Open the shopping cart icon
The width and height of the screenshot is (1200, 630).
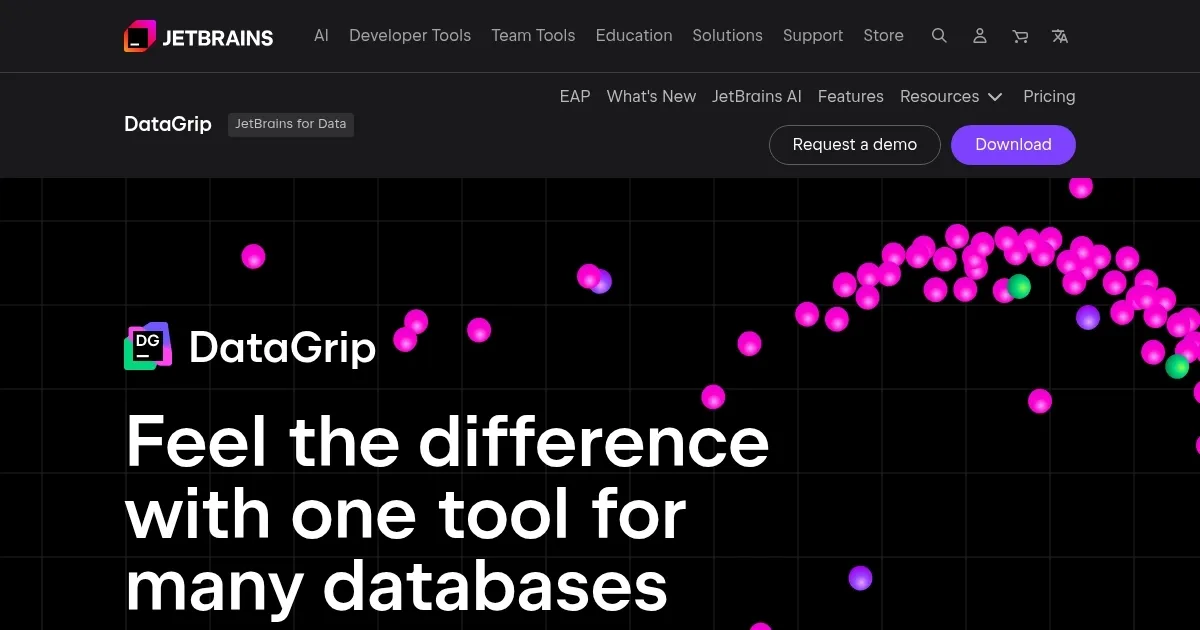pyautogui.click(x=1019, y=35)
